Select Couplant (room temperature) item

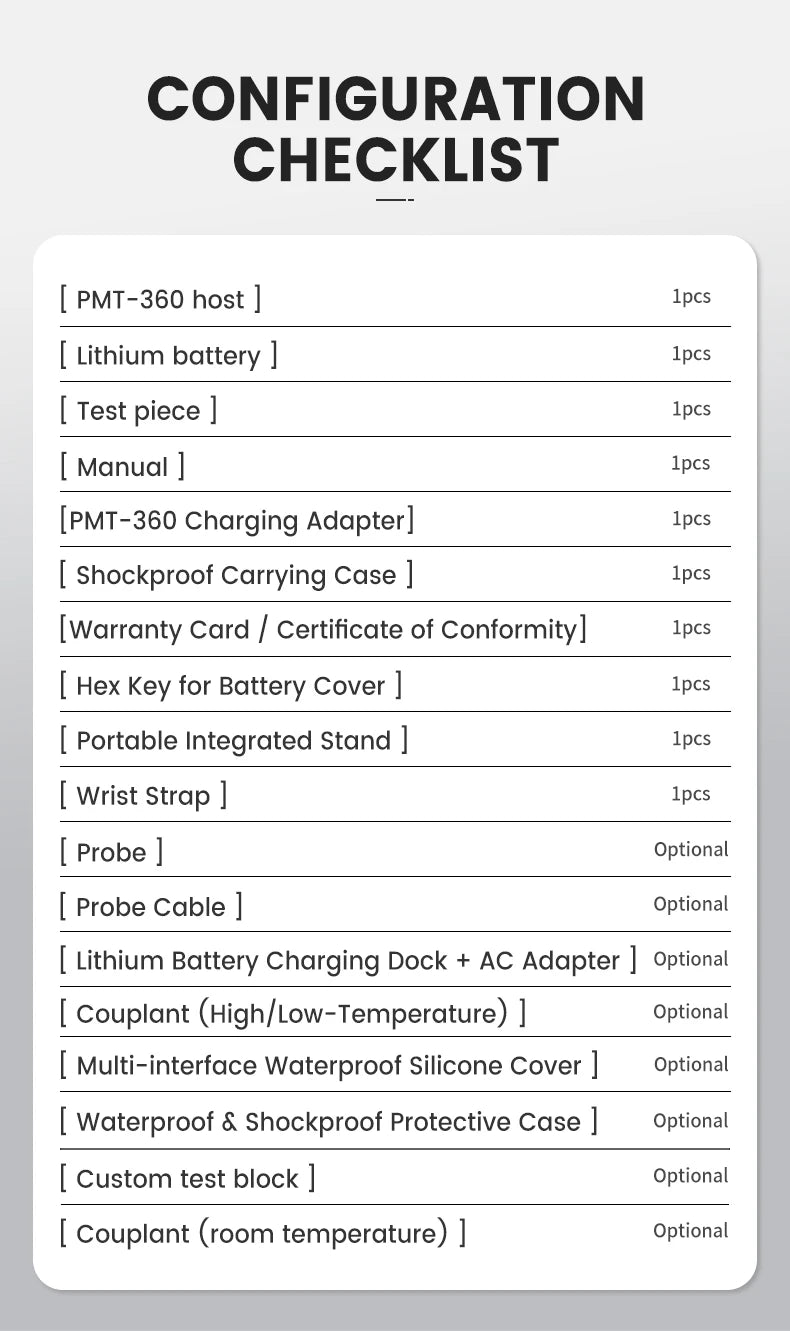(x=263, y=1233)
